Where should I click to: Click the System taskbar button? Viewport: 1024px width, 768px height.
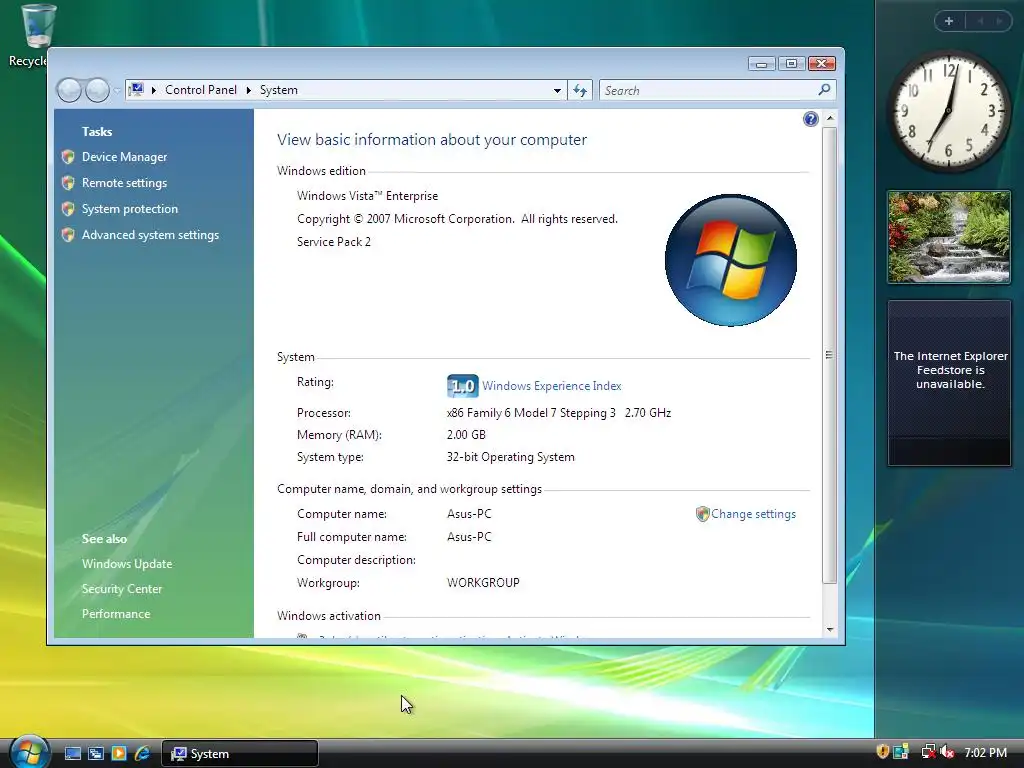click(x=240, y=754)
